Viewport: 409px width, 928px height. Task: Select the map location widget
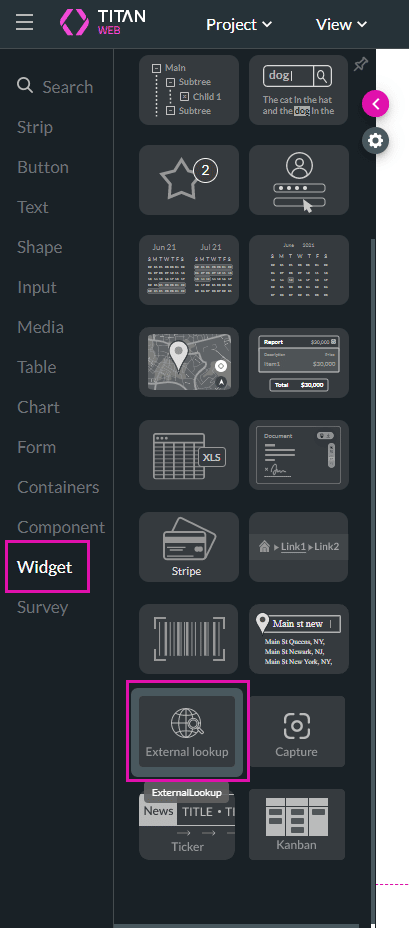point(189,362)
